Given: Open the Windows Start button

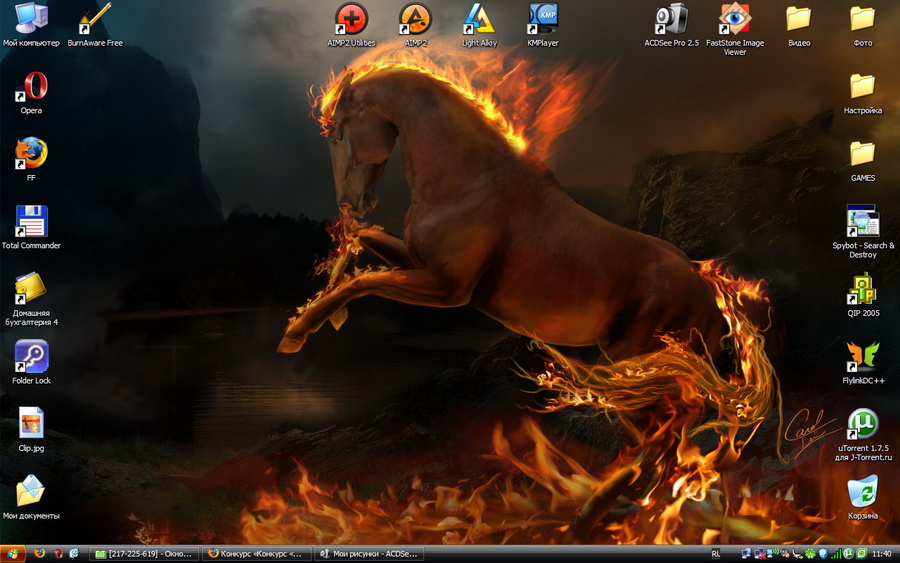Looking at the screenshot, I should [13, 554].
